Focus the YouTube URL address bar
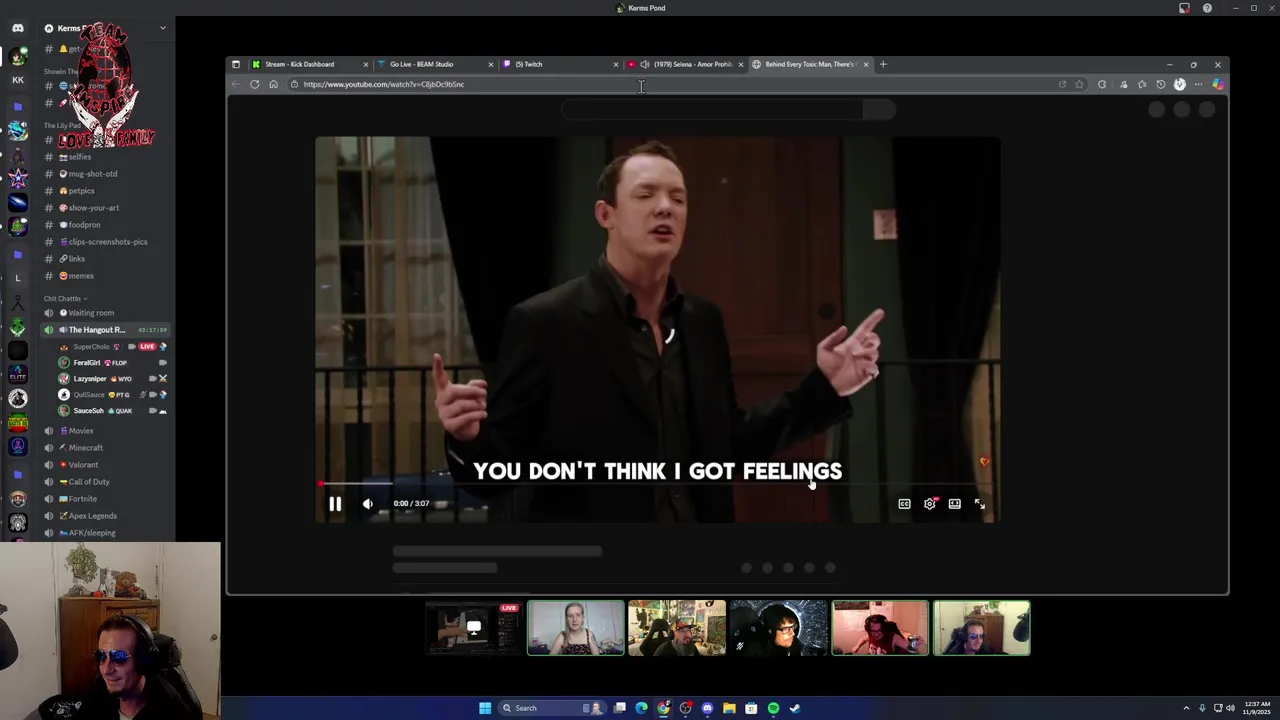Image resolution: width=1280 pixels, height=720 pixels. tap(670, 84)
